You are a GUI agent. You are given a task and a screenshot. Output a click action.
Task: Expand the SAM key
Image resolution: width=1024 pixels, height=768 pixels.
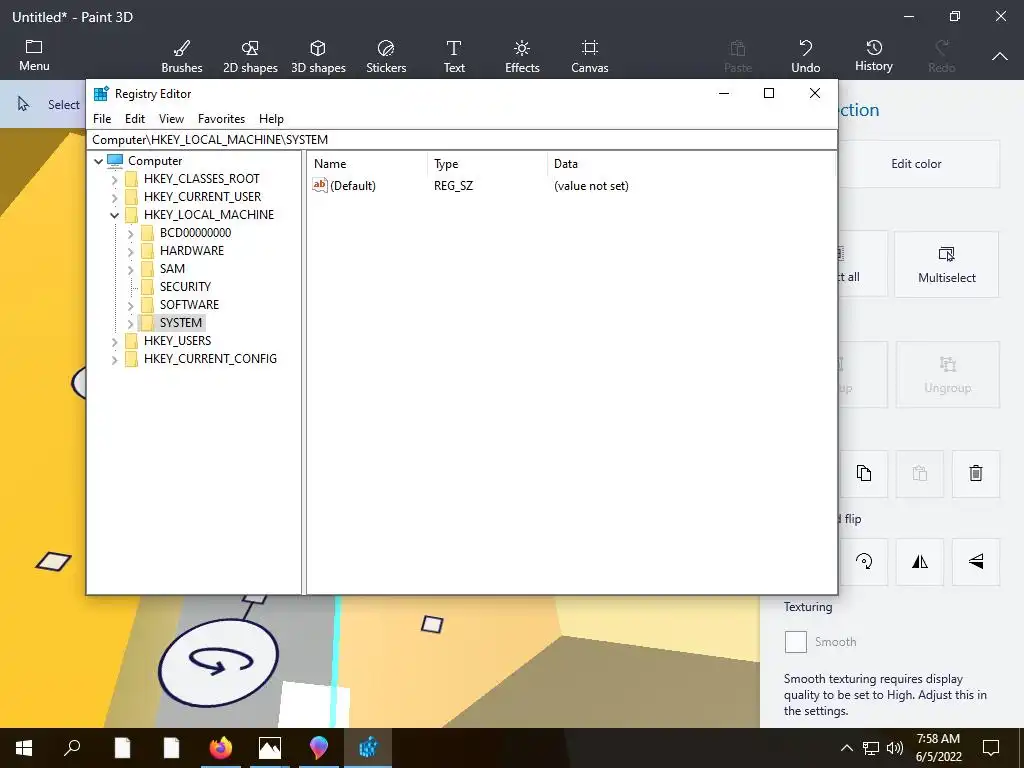coord(131,269)
